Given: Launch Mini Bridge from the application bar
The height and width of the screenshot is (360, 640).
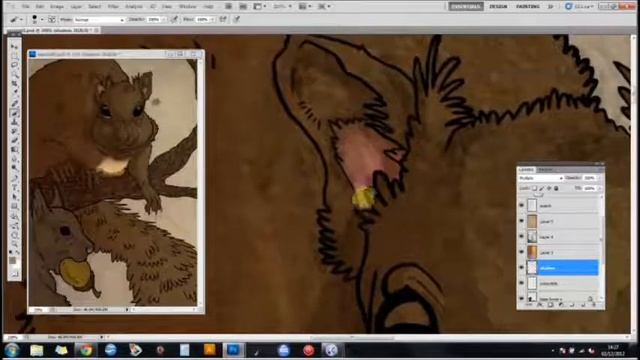Looking at the screenshot, I should (243, 7).
